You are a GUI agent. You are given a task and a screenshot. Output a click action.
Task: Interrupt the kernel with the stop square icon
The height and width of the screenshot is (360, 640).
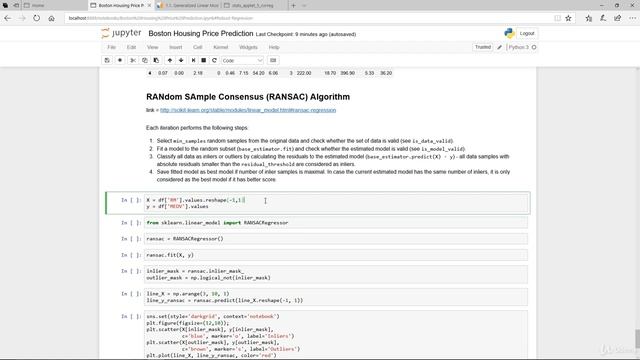click(204, 60)
